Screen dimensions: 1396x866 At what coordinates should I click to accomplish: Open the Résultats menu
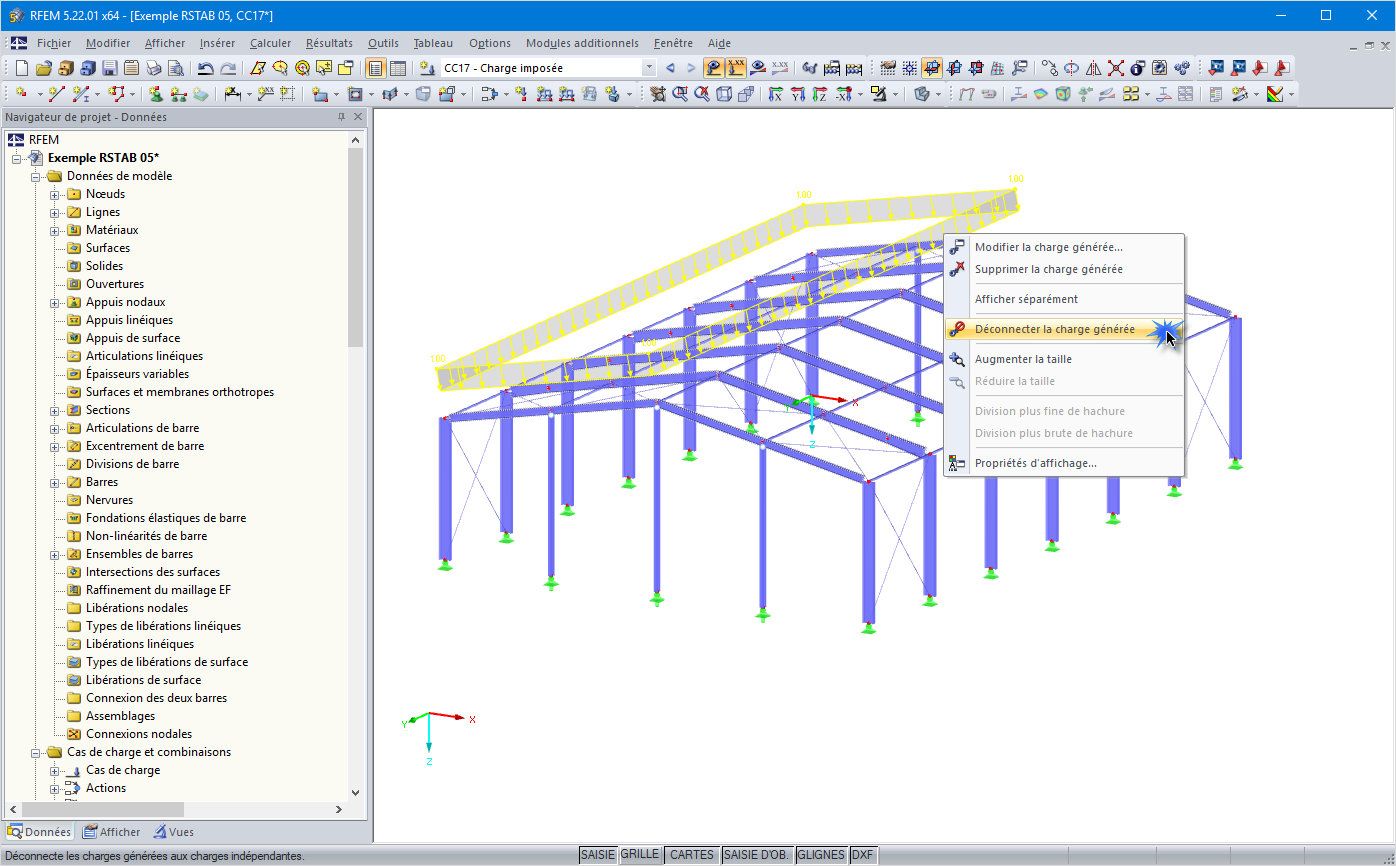329,43
